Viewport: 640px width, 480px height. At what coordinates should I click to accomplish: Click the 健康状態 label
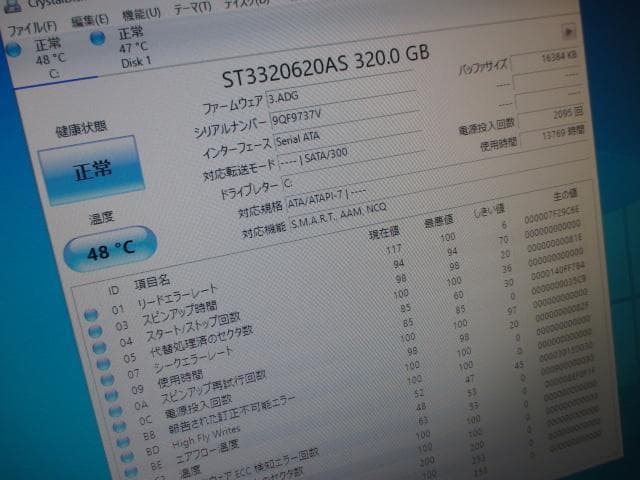pyautogui.click(x=81, y=129)
